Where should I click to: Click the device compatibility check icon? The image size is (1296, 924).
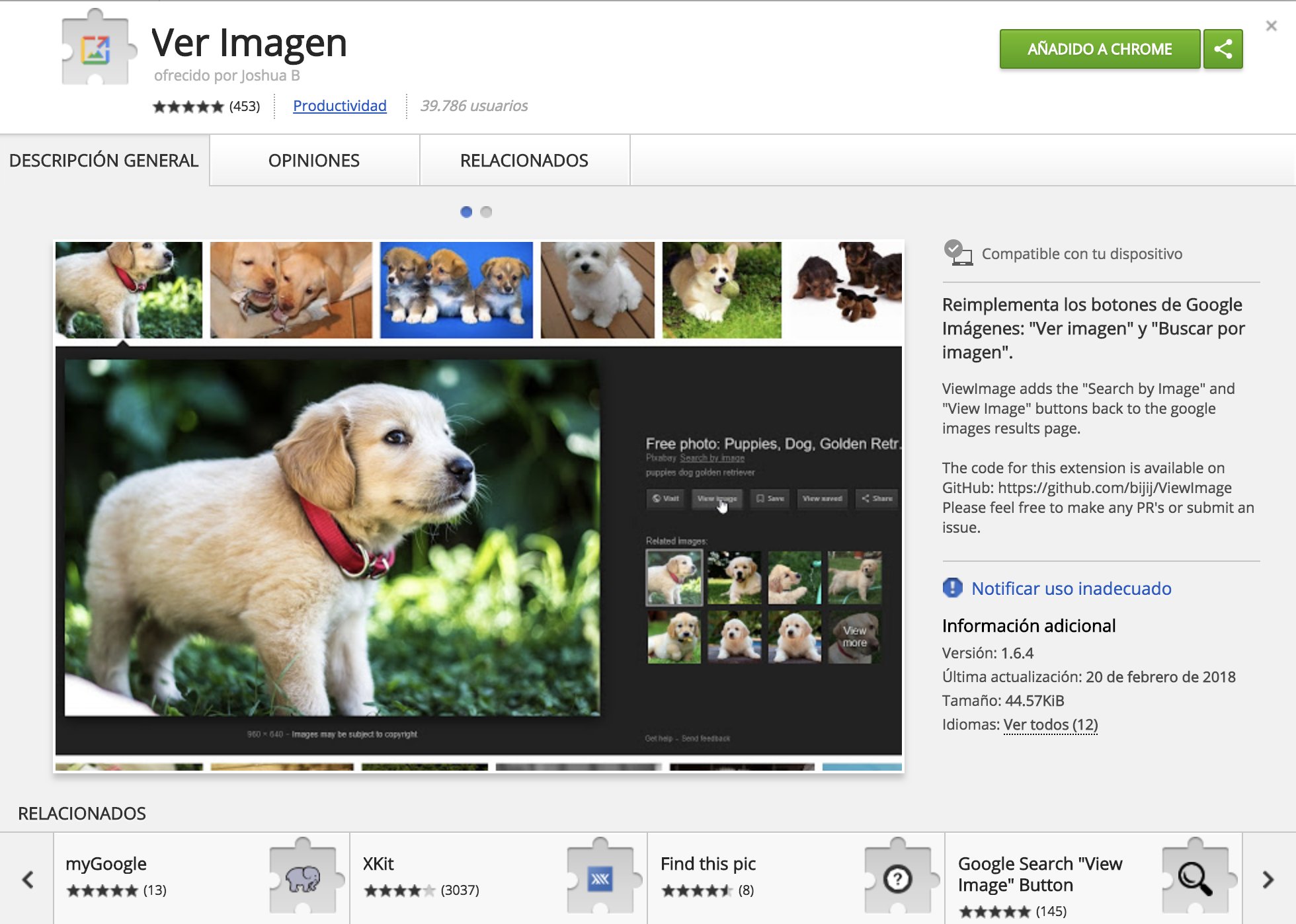958,253
